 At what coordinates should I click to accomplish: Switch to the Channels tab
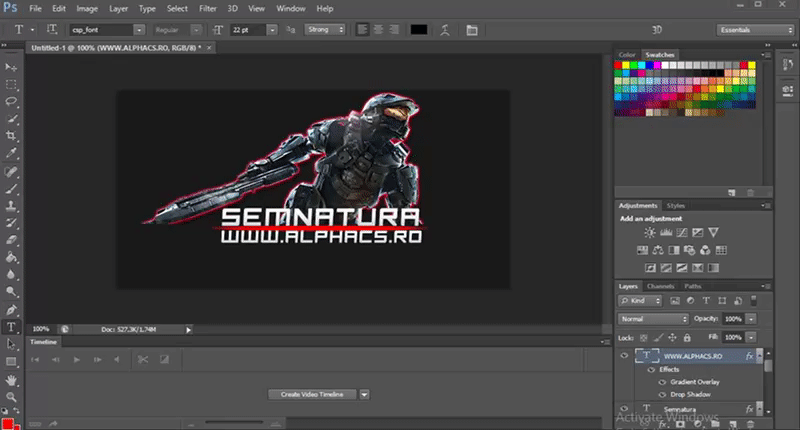click(x=661, y=286)
